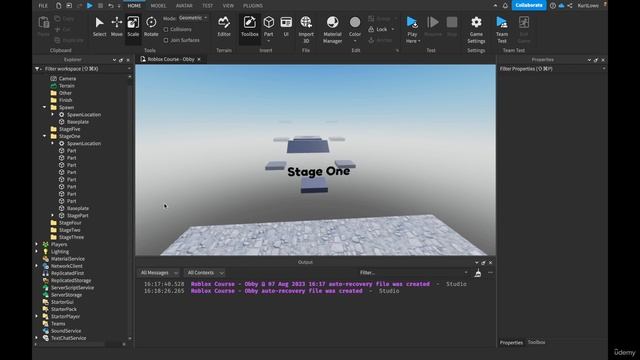Screen dimensions: 640x360
Task: Collapse the StageOne folder
Action: [44, 136]
